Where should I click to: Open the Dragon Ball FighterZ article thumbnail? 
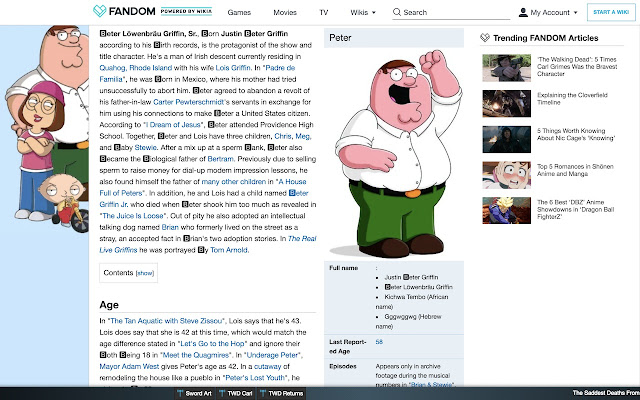pyautogui.click(x=507, y=211)
